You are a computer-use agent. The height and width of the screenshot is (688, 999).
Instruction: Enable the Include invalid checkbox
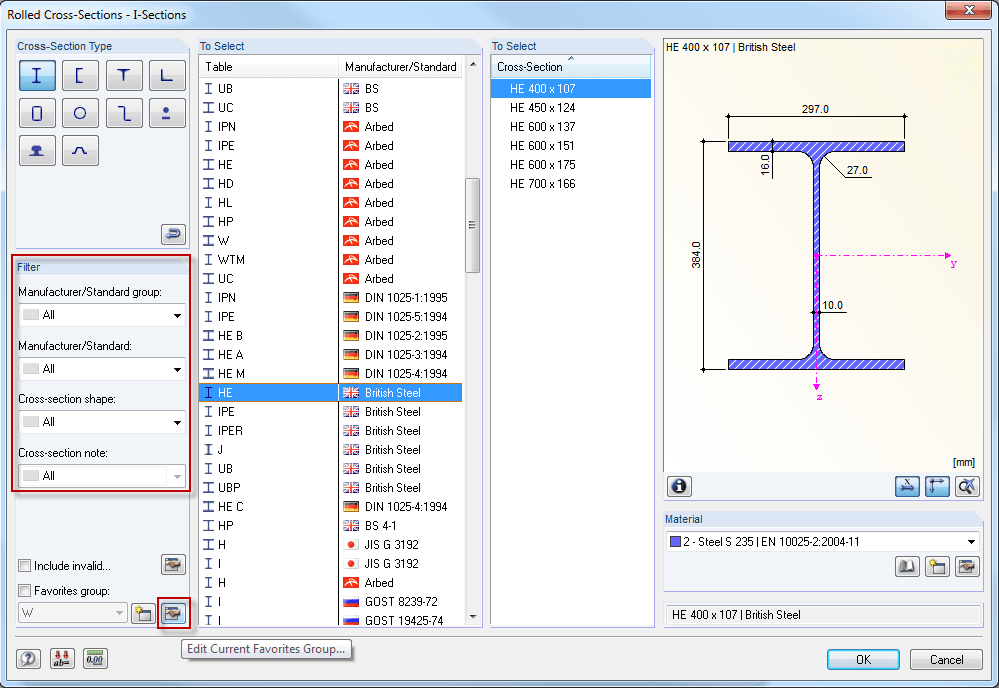(27, 565)
